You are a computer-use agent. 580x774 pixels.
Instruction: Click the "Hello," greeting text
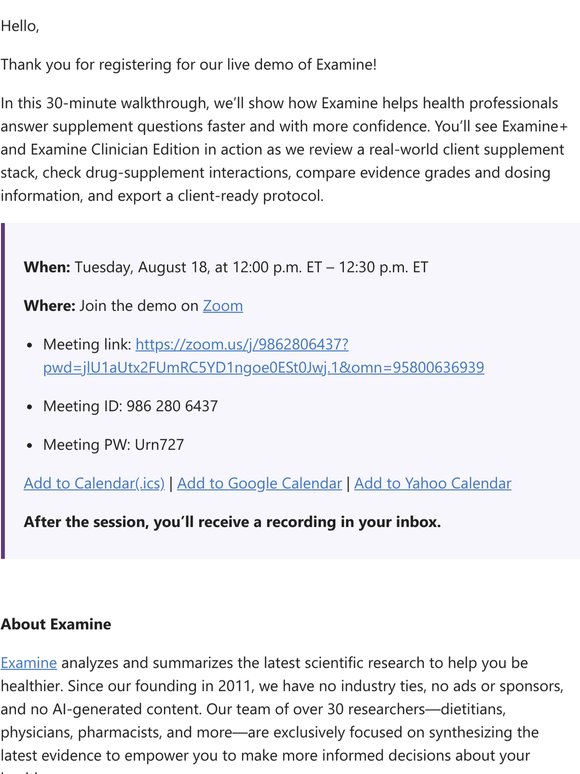tap(20, 26)
